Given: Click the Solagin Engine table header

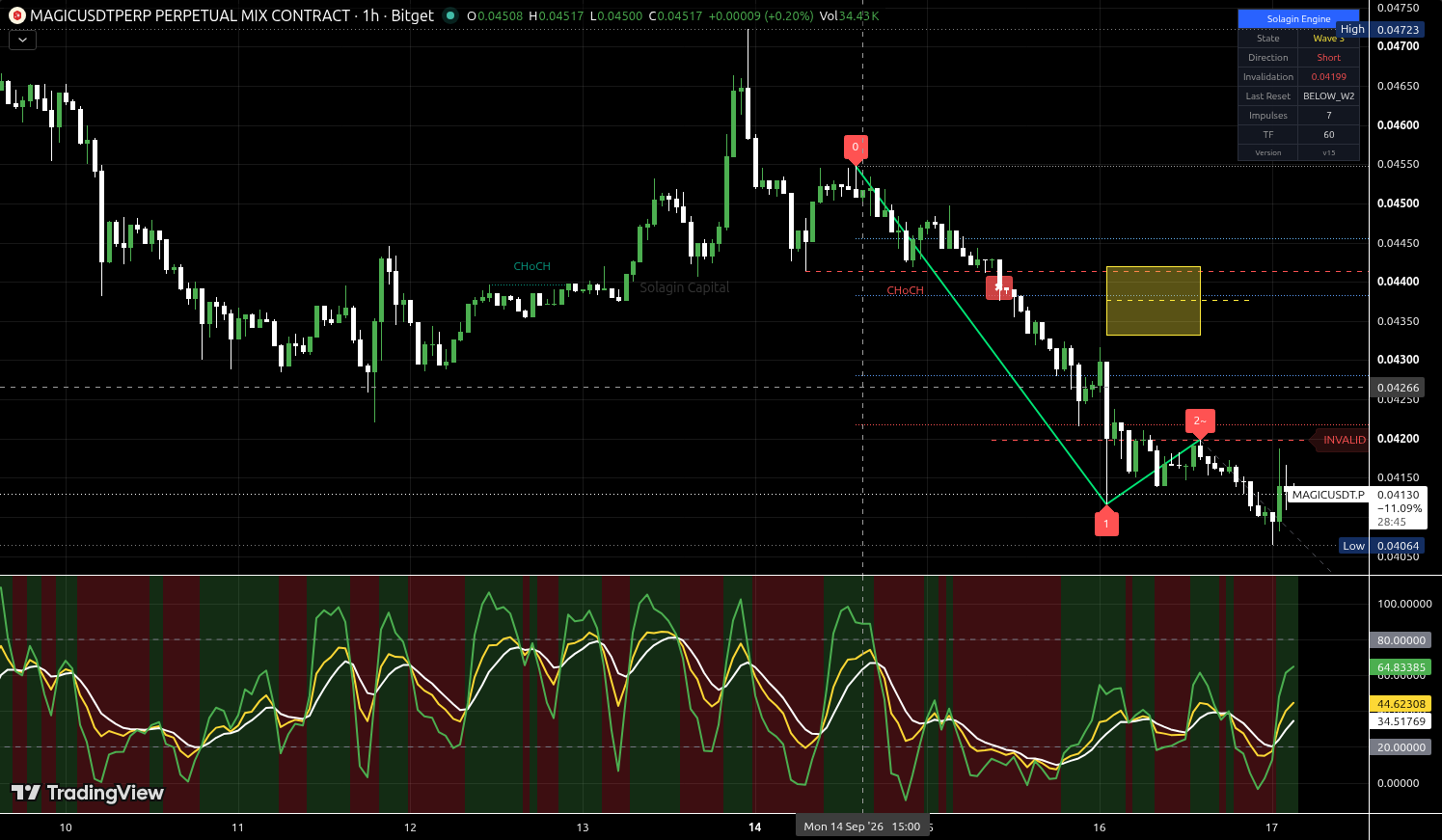Looking at the screenshot, I should (1298, 18).
